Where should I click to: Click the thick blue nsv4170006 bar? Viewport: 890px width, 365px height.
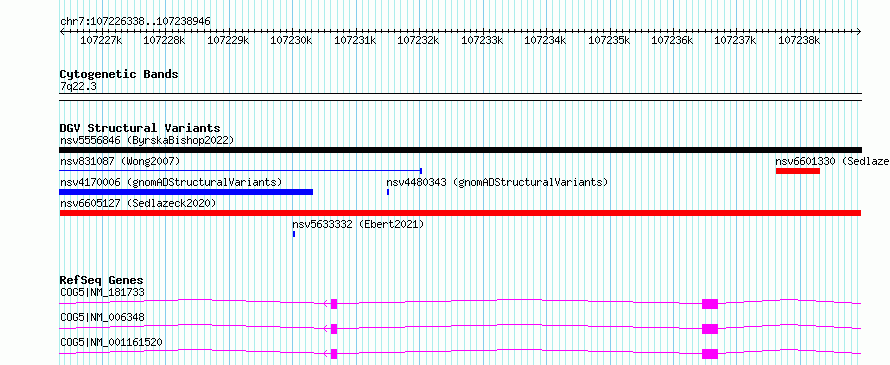[x=186, y=192]
